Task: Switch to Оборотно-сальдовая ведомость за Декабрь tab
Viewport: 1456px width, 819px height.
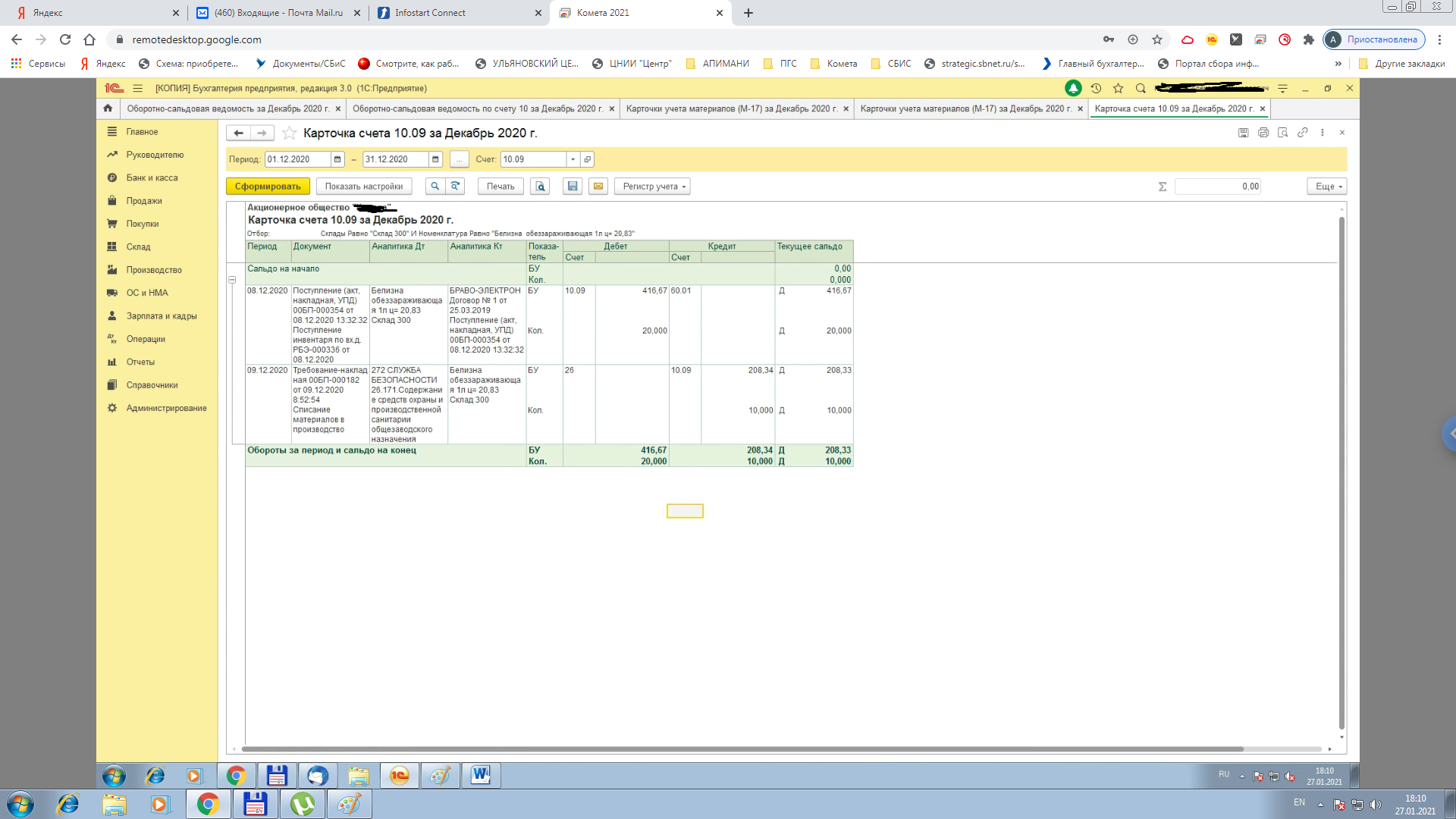Action: (227, 108)
